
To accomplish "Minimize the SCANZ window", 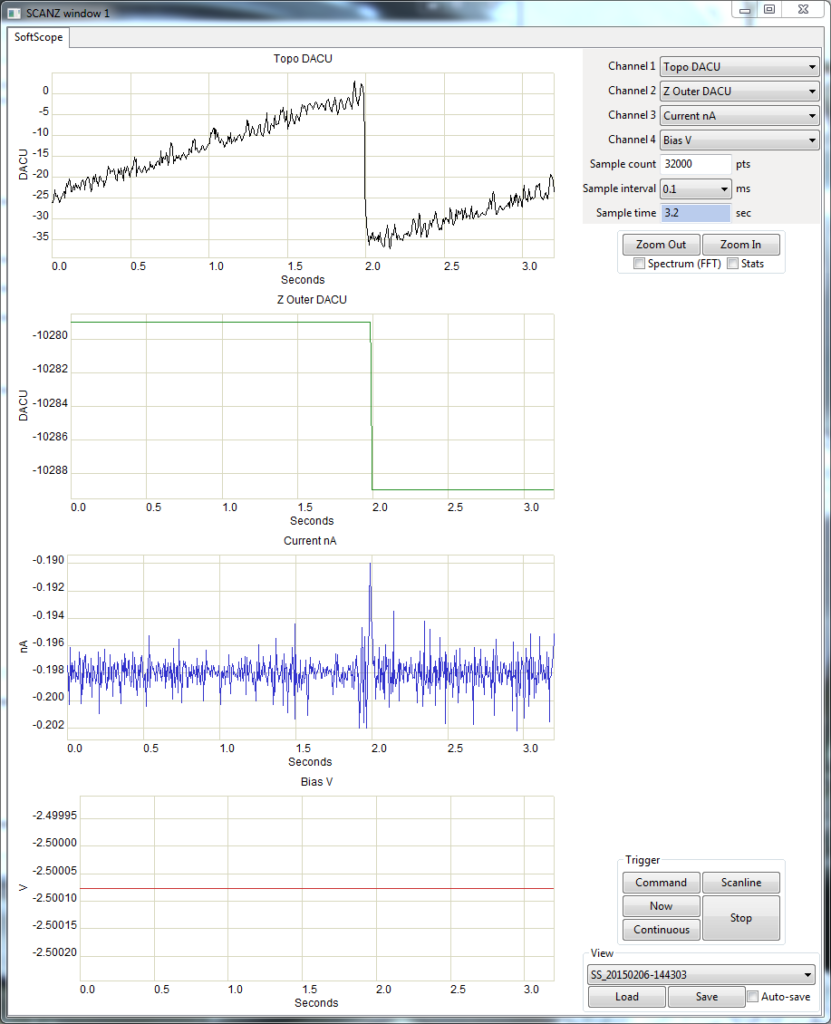I will coord(745,10).
